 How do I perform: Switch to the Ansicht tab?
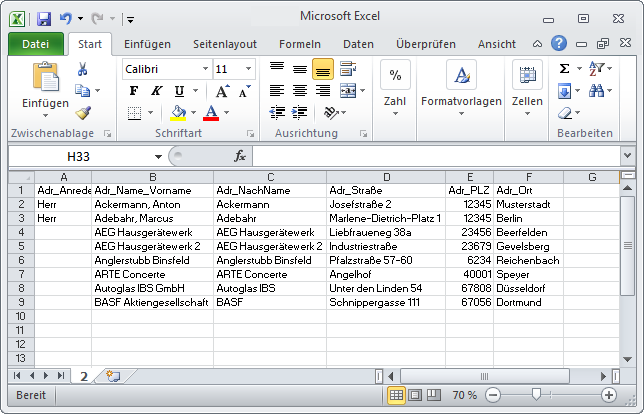497,44
